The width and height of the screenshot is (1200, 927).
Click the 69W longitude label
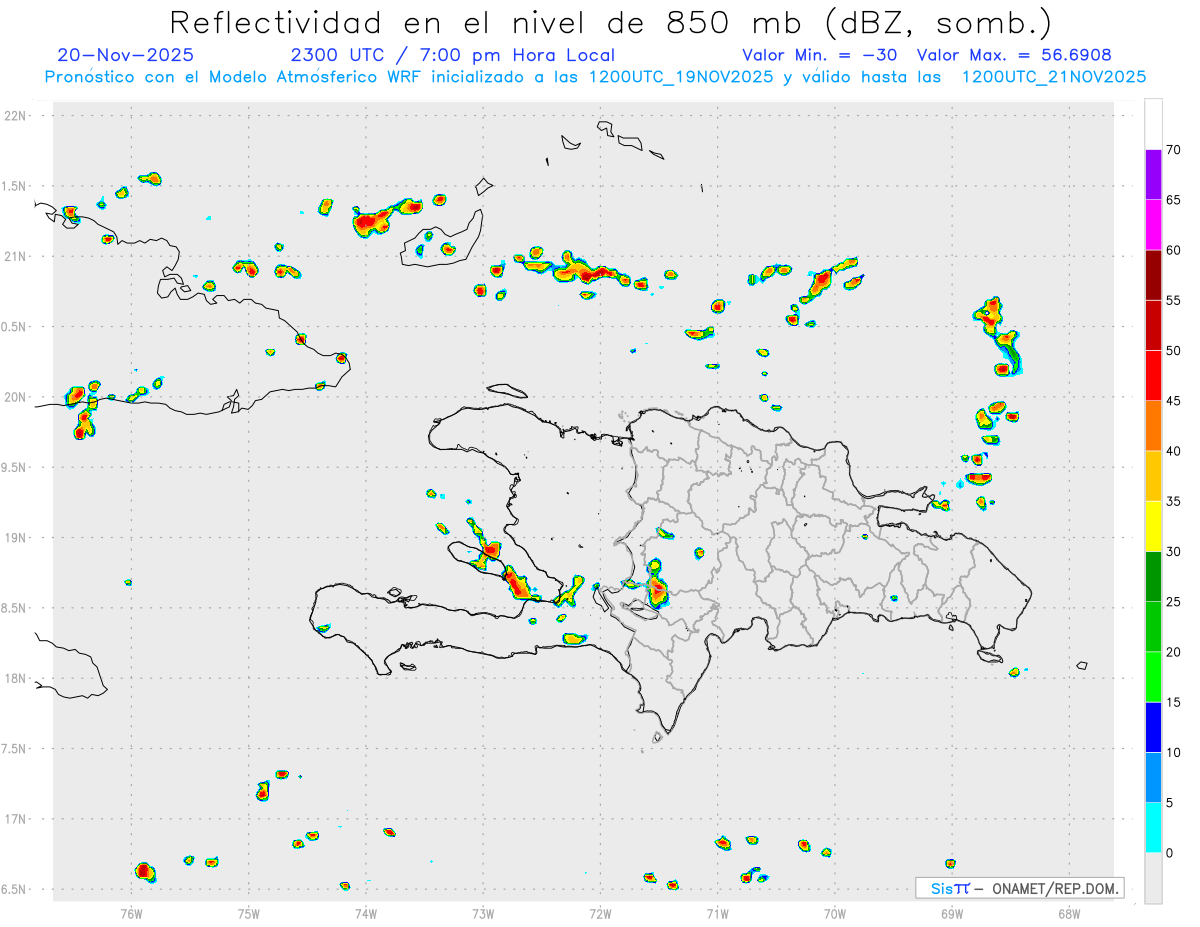click(952, 912)
